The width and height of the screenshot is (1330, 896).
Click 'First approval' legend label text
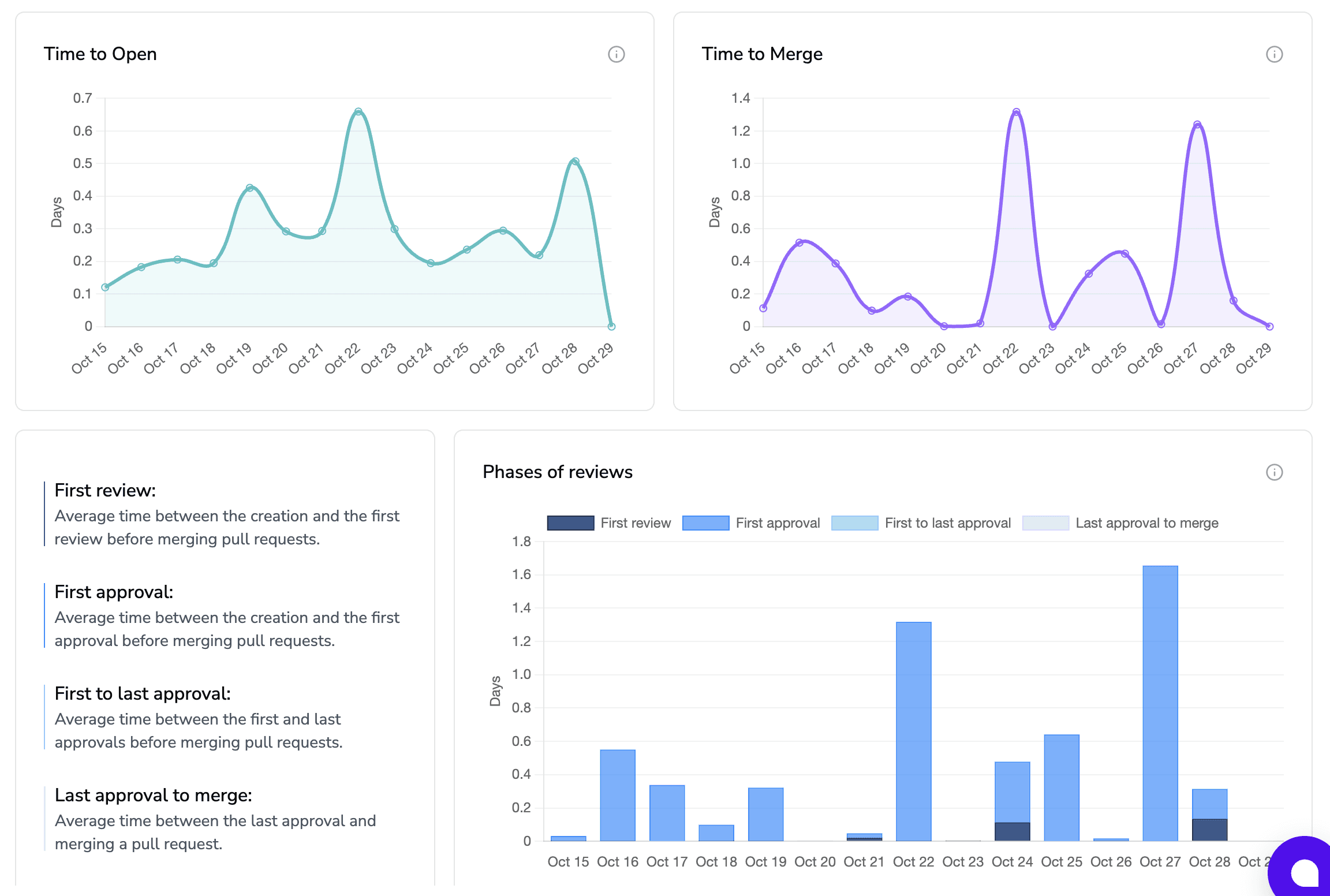click(x=778, y=523)
